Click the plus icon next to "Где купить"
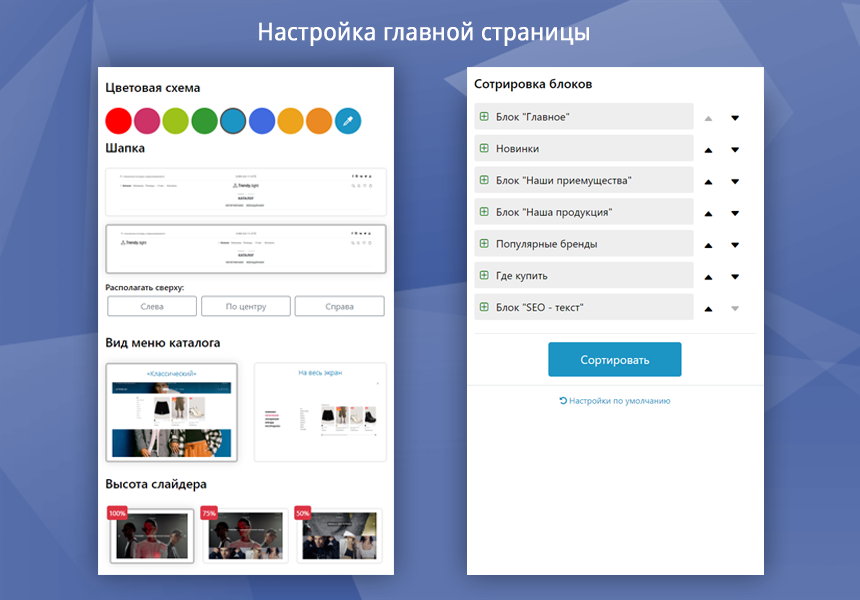 pyautogui.click(x=483, y=275)
